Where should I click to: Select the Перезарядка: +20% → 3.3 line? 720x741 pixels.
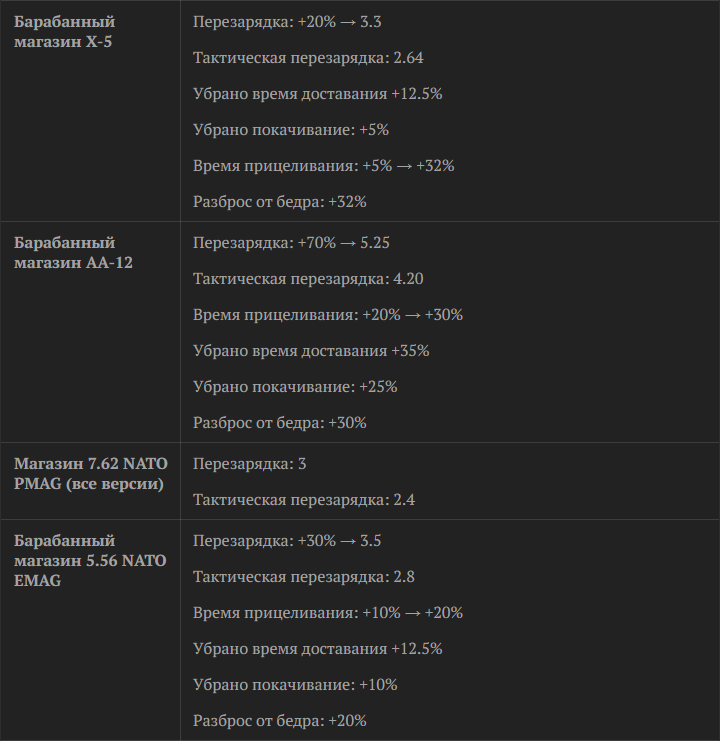click(287, 22)
